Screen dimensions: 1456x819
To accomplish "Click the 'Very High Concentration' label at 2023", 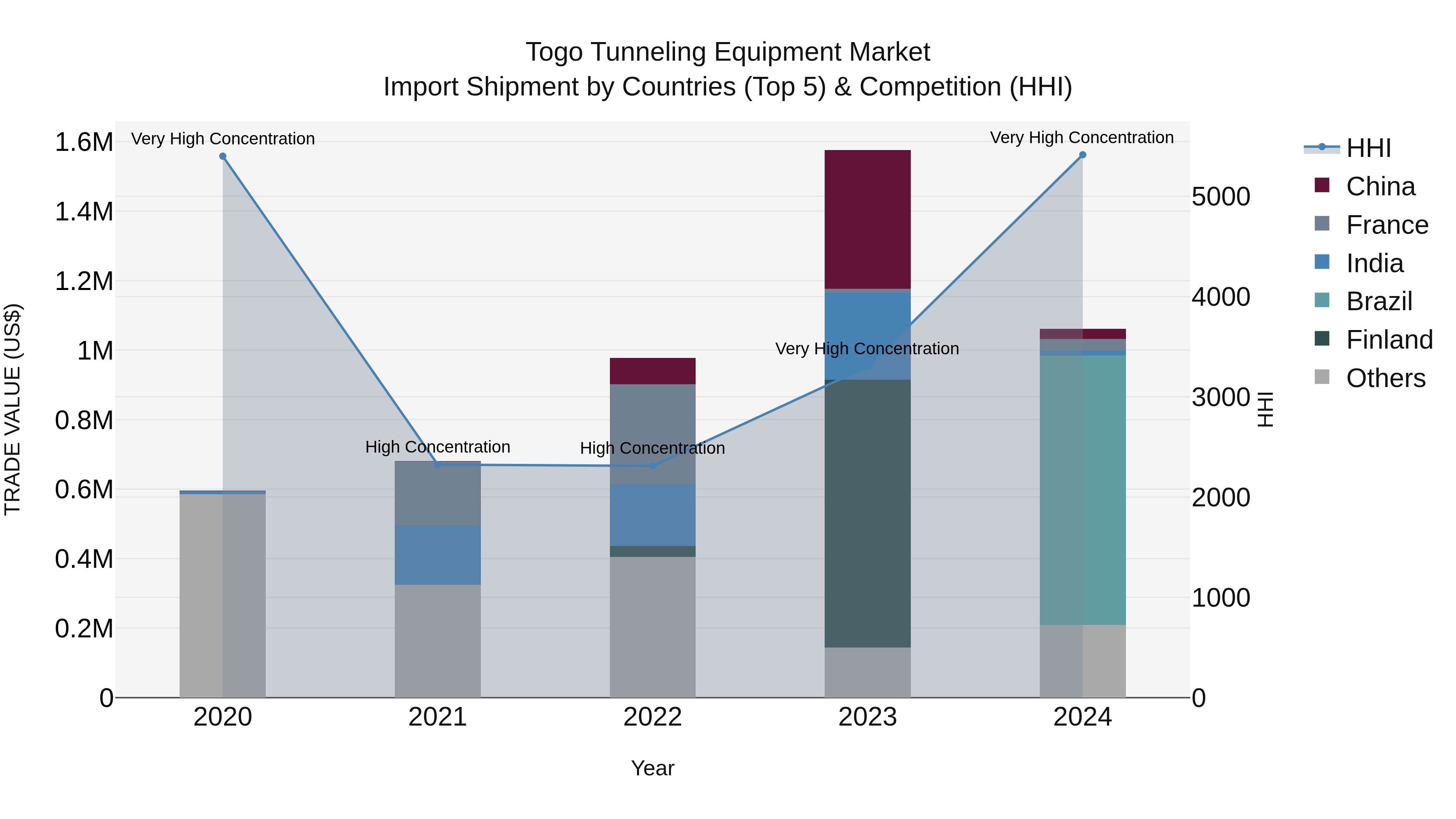I will pos(867,349).
